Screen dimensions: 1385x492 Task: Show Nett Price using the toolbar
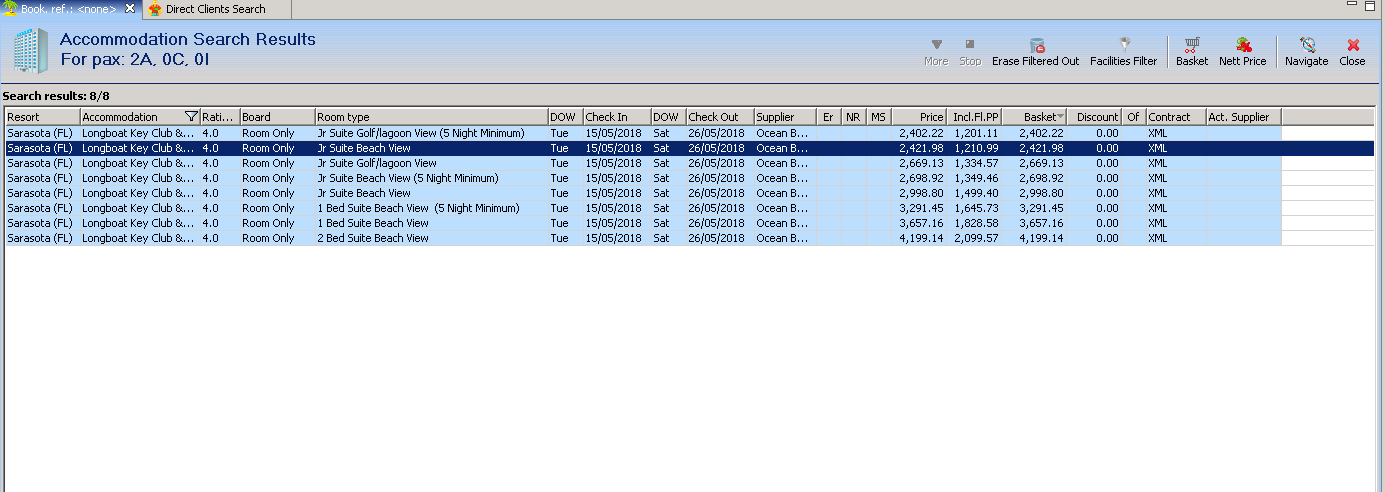pyautogui.click(x=1242, y=52)
